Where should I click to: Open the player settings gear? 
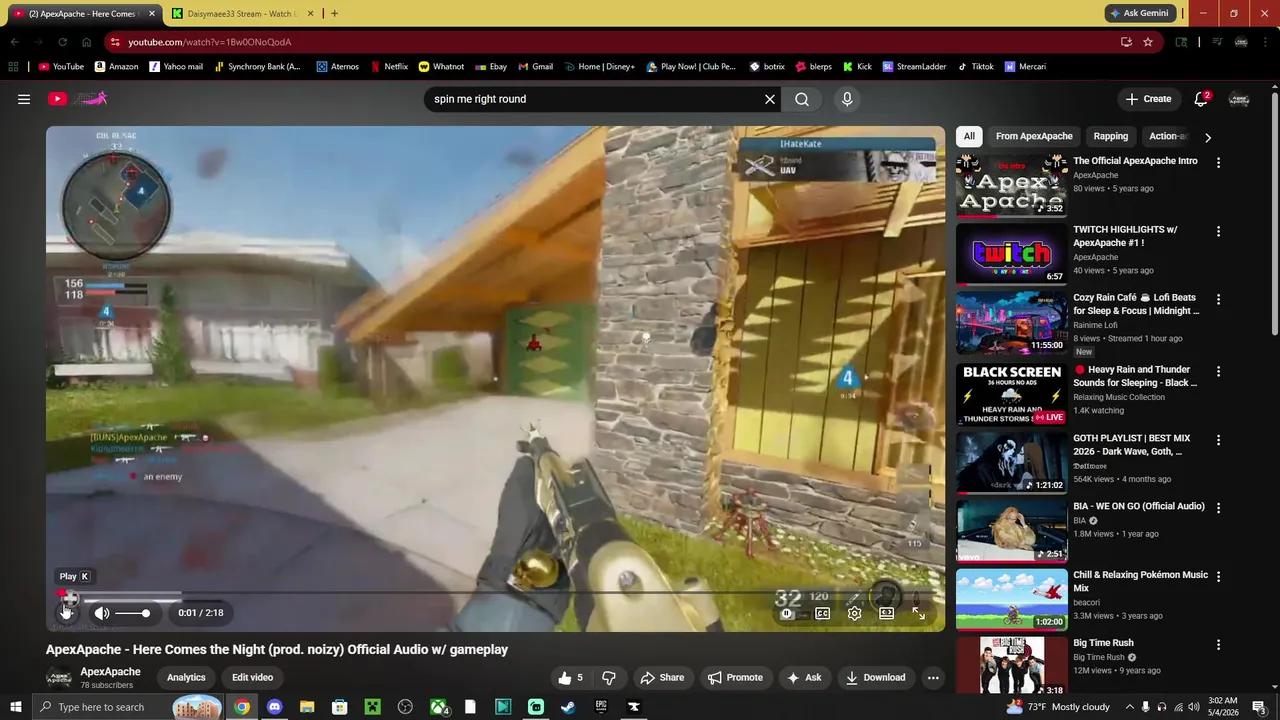[854, 613]
